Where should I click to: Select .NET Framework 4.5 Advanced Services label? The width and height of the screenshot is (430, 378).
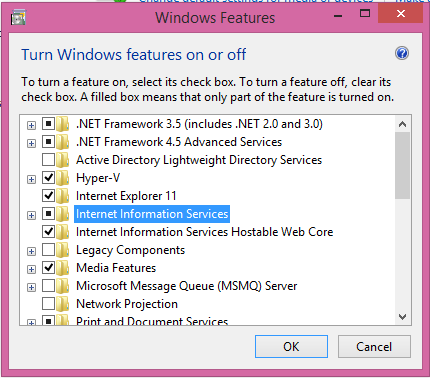pyautogui.click(x=179, y=142)
